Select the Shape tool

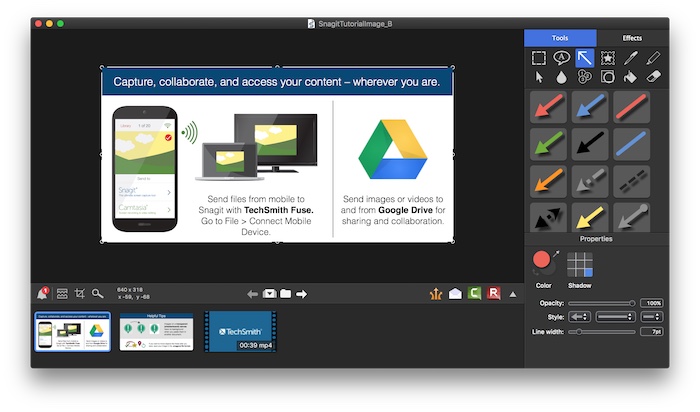click(x=608, y=77)
